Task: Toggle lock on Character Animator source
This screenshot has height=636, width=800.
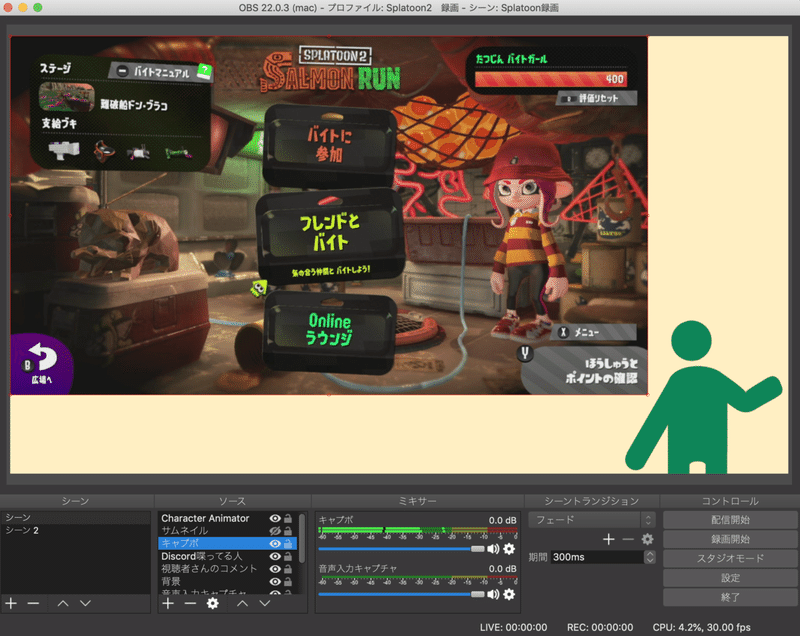Action: pyautogui.click(x=288, y=518)
